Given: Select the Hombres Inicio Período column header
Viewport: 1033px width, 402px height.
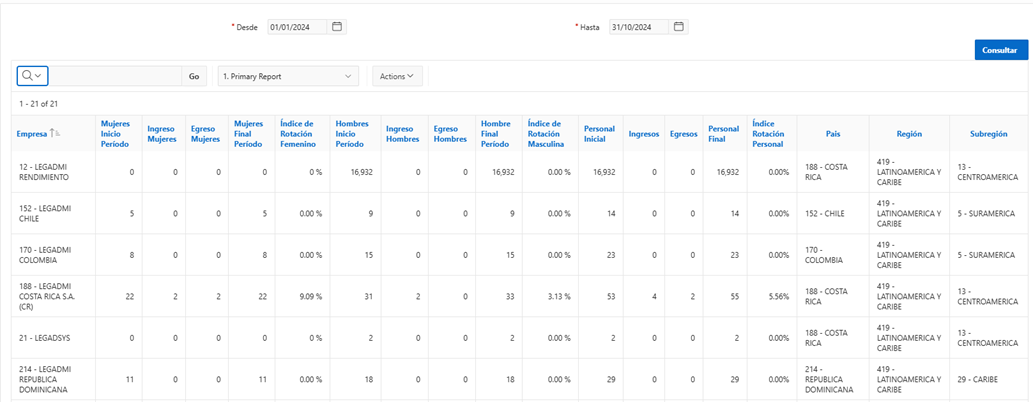Looking at the screenshot, I should click(x=354, y=133).
